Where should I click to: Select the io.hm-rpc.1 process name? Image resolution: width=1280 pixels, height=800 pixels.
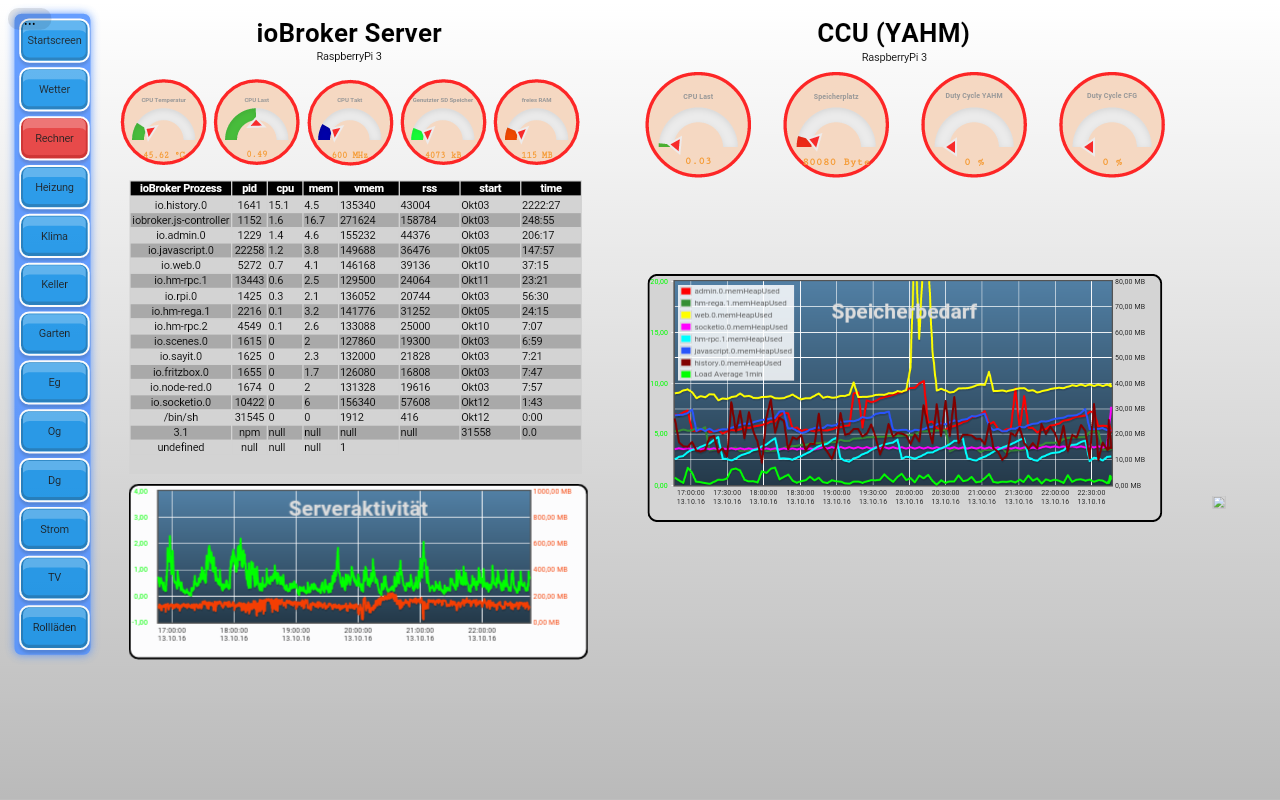(x=181, y=281)
